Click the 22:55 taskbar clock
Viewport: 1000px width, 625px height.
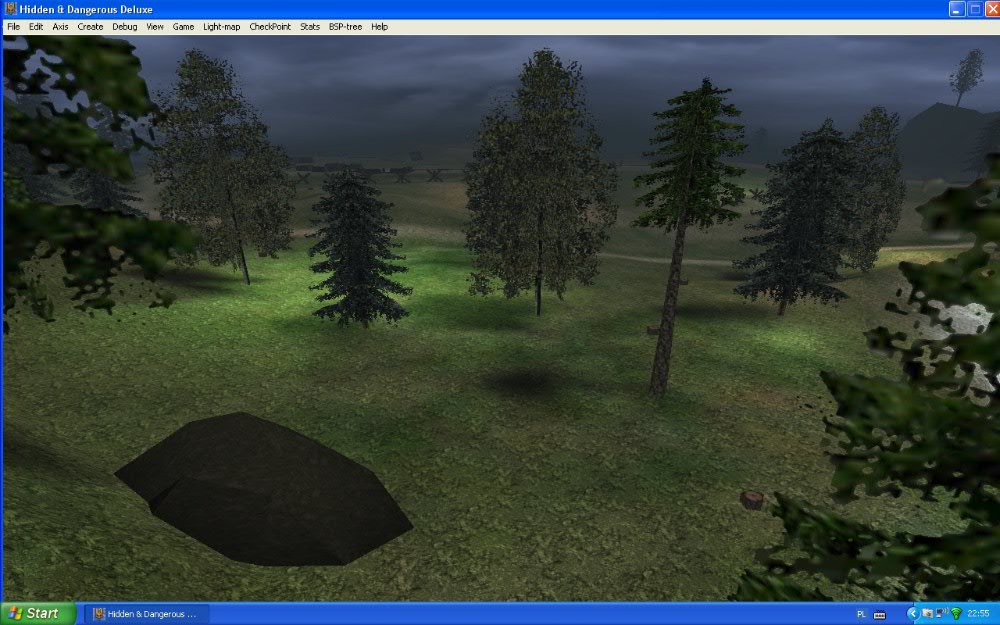978,614
